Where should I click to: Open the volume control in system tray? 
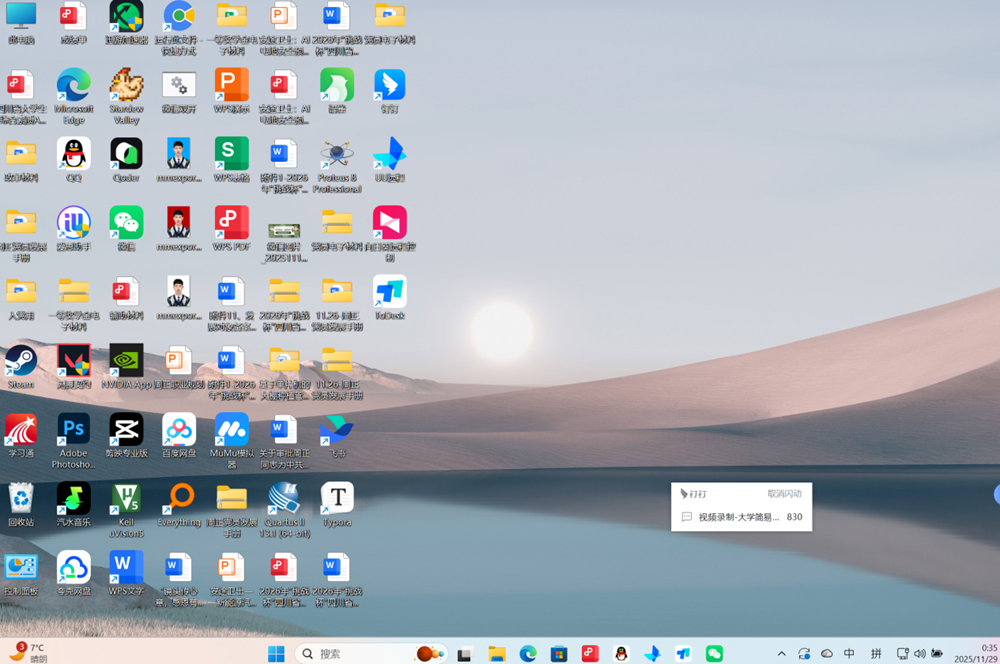[919, 654]
